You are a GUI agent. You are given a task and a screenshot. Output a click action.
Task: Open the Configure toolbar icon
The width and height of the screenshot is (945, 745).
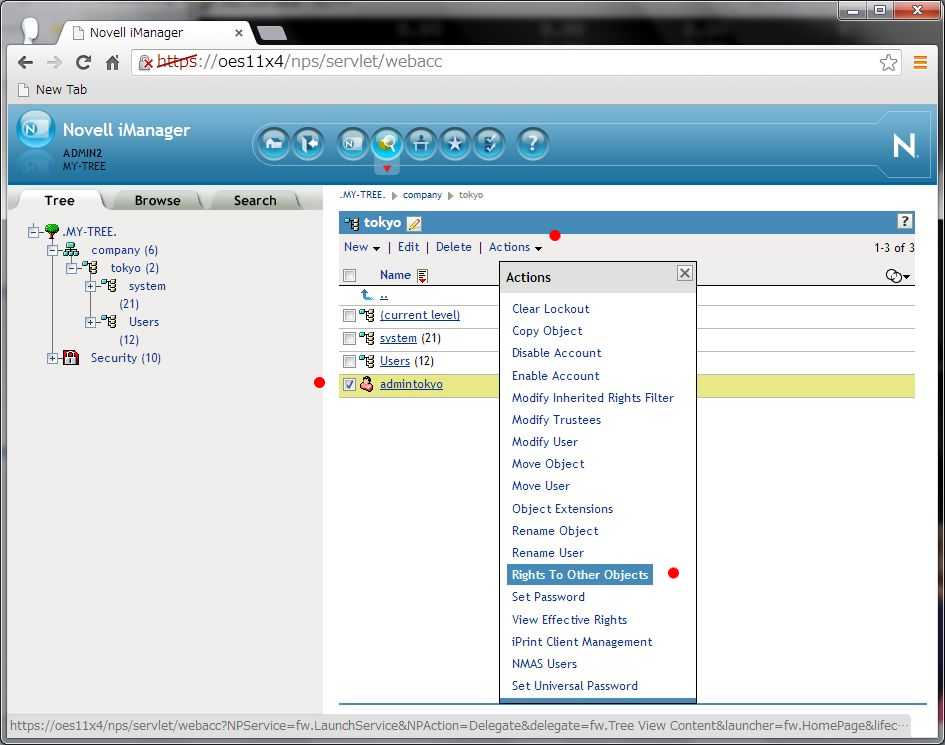[x=421, y=143]
